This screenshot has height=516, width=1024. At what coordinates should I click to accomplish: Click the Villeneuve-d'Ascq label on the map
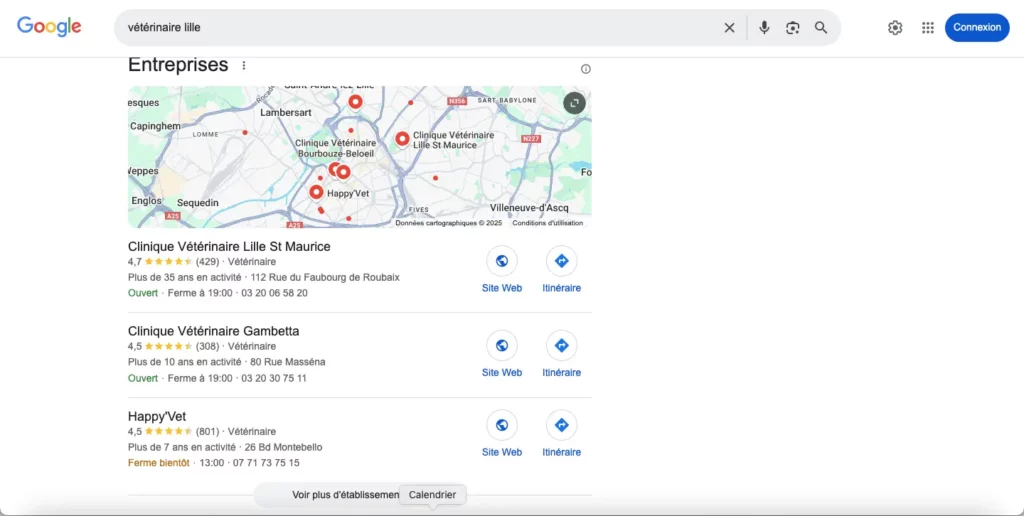[x=530, y=208]
